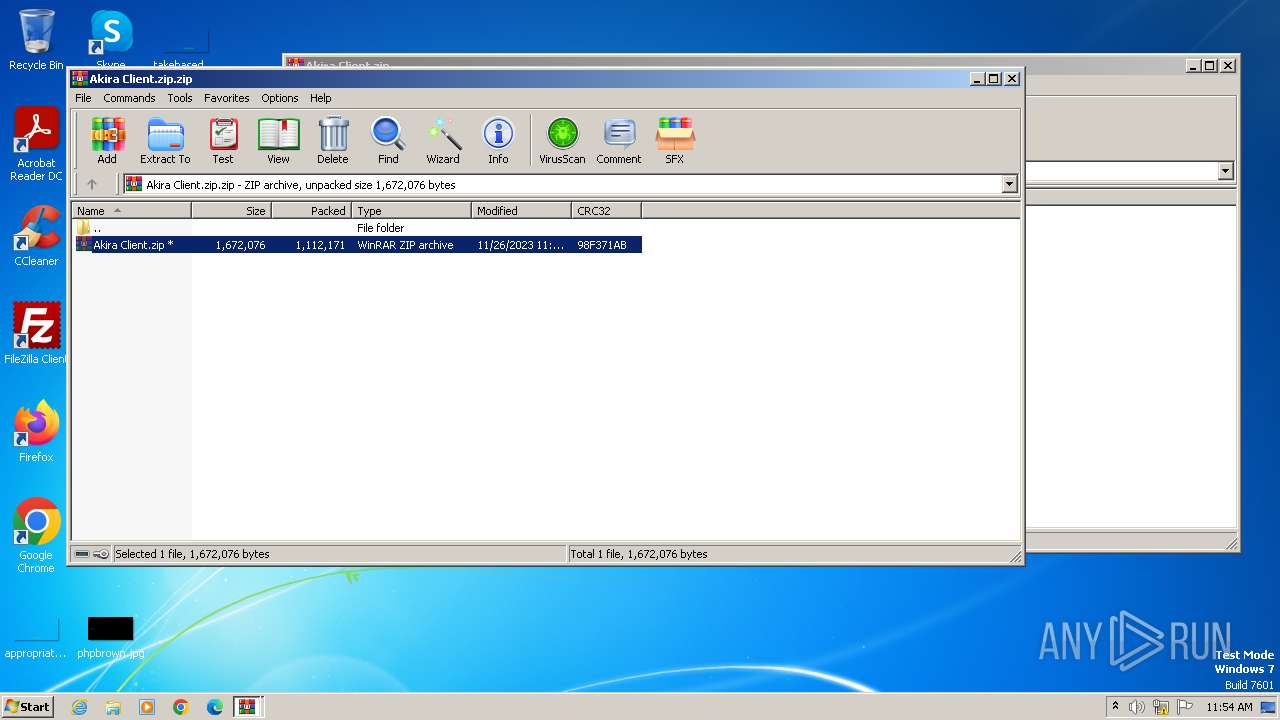Click the 'WinRAR ZIP archive' type cell
Image resolution: width=1280 pixels, height=720 pixels.
pos(405,245)
